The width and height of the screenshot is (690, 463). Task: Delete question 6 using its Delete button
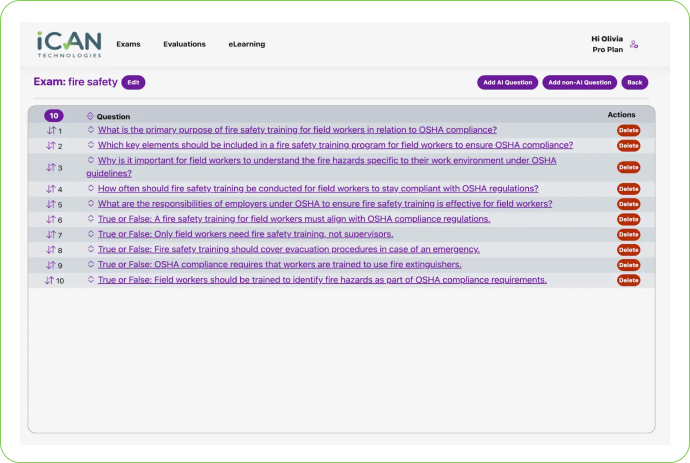[x=628, y=219]
